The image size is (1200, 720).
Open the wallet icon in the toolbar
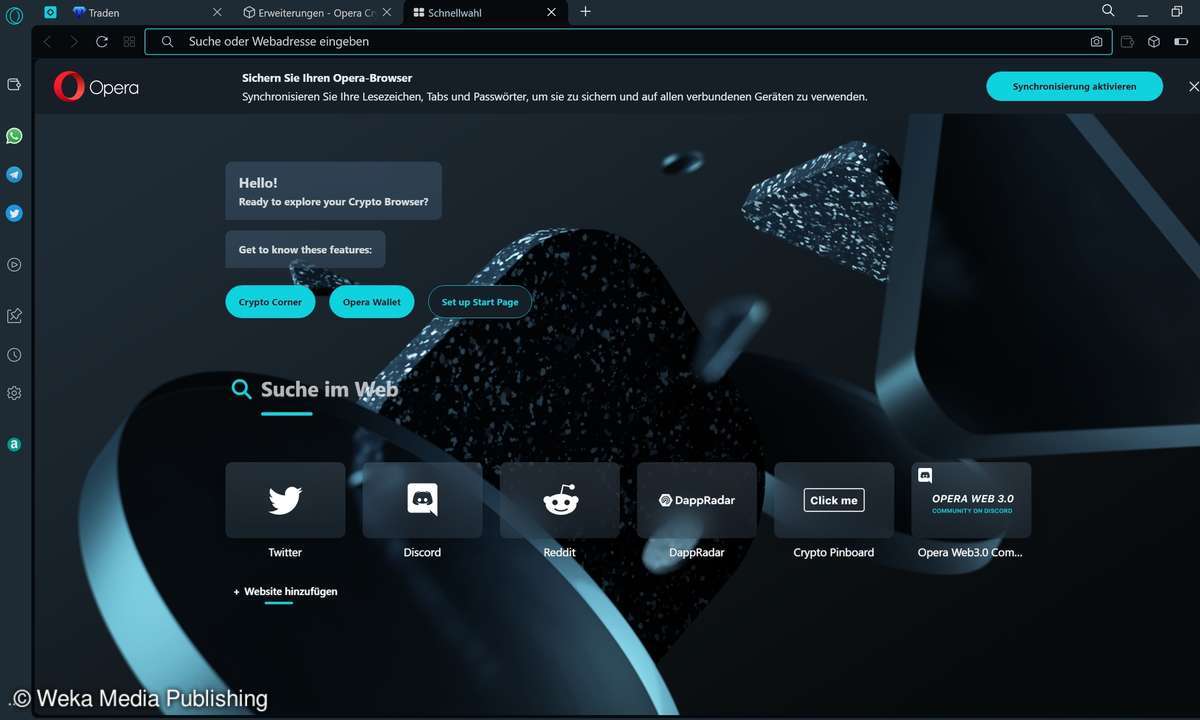point(1128,42)
